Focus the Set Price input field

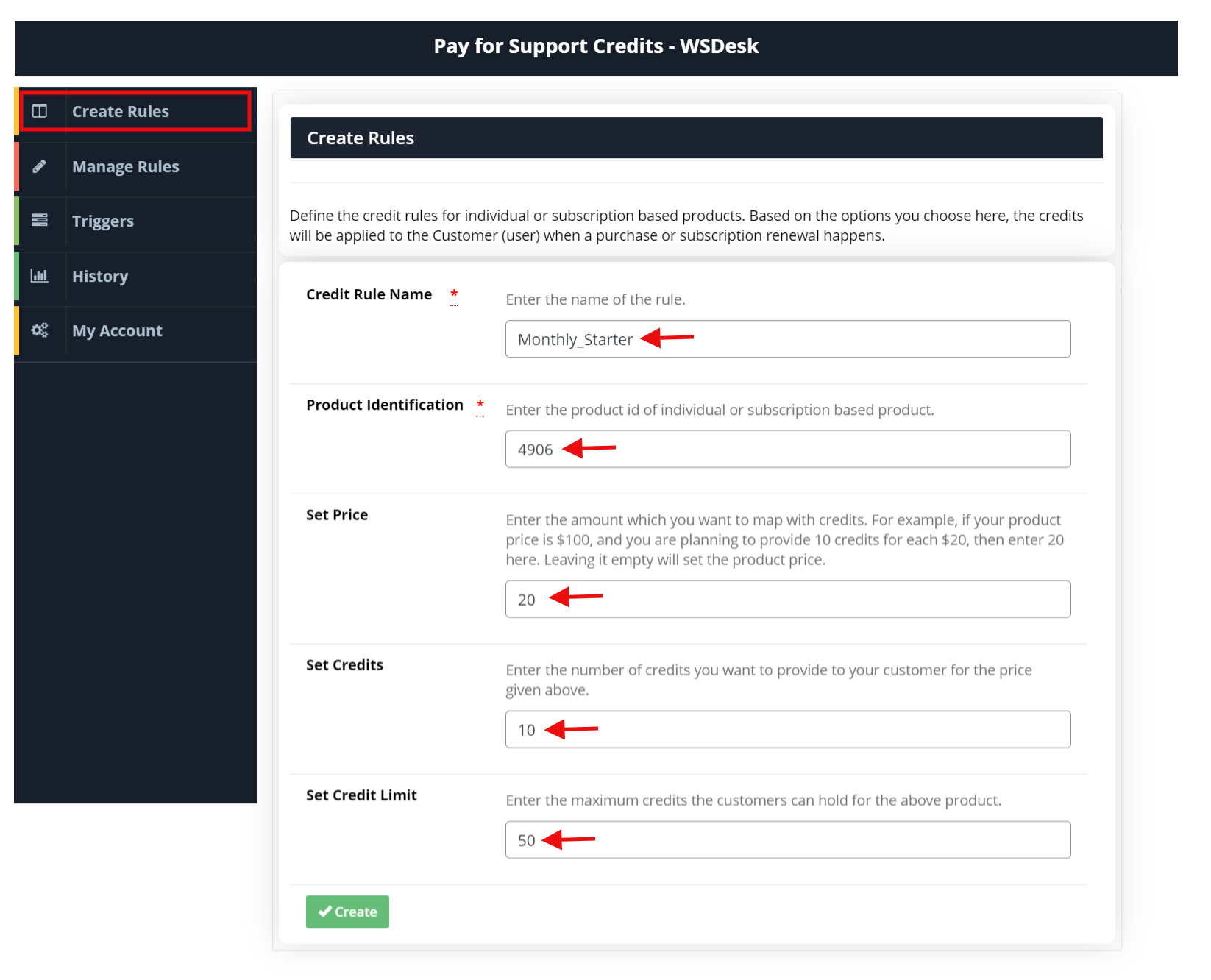(788, 599)
